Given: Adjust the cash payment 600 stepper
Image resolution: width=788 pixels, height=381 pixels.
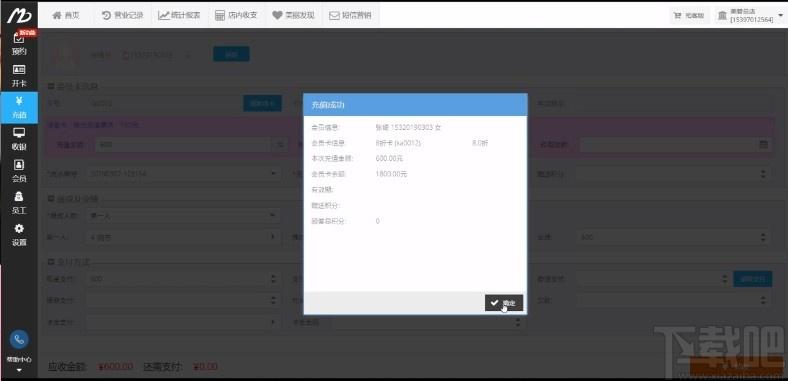Looking at the screenshot, I should (273, 278).
